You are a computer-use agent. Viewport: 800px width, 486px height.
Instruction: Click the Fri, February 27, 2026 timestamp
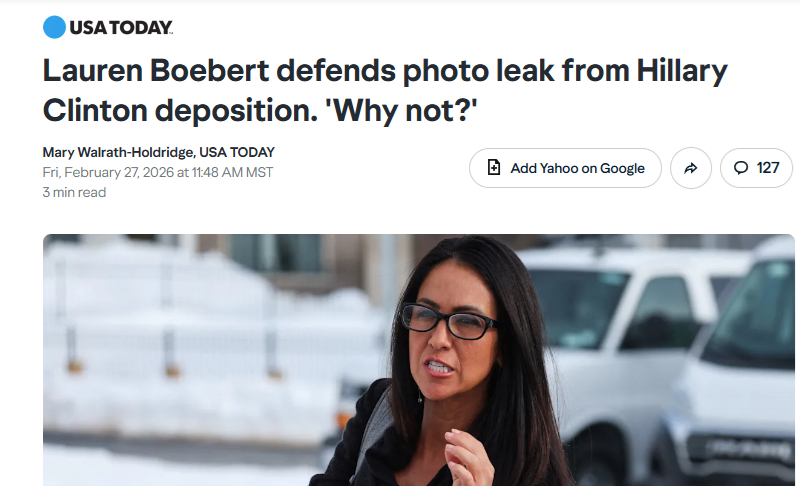(x=158, y=172)
